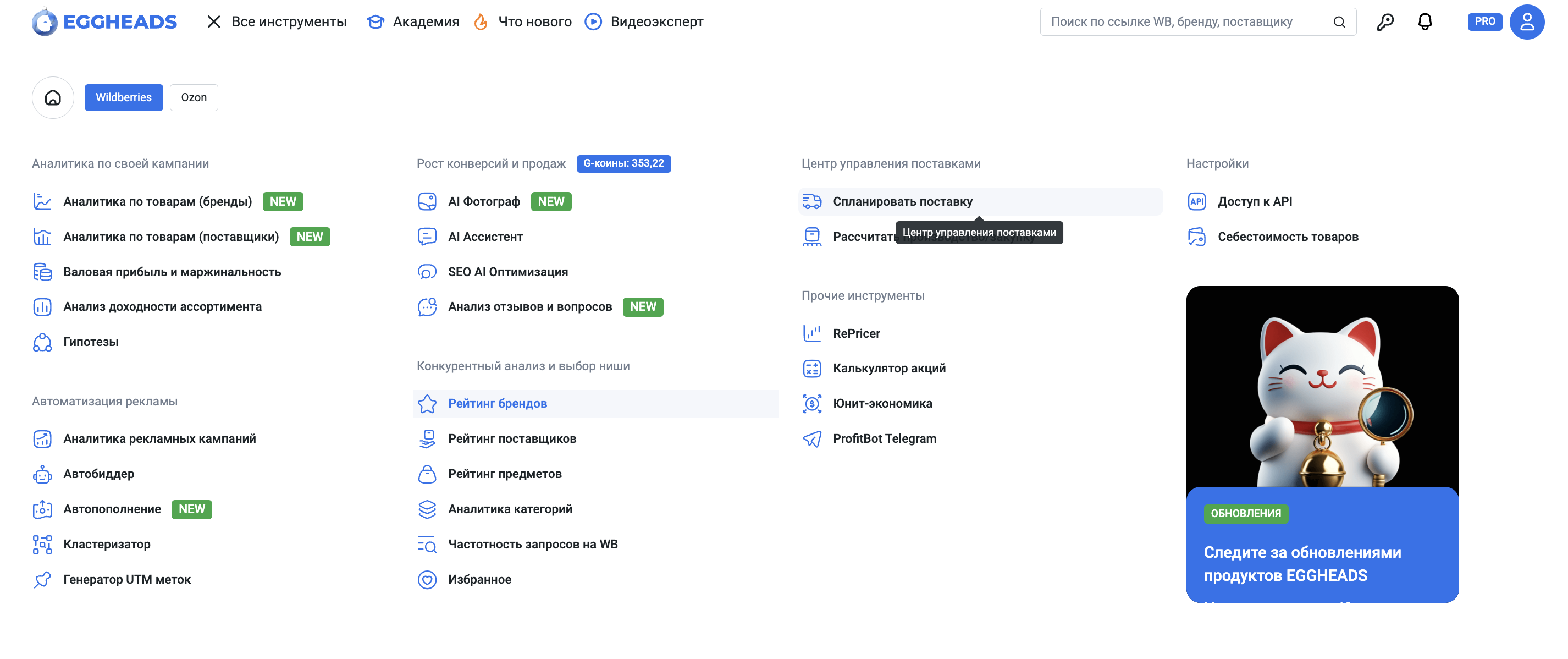Open the key icon in header
The width and height of the screenshot is (1568, 659).
[x=1385, y=22]
